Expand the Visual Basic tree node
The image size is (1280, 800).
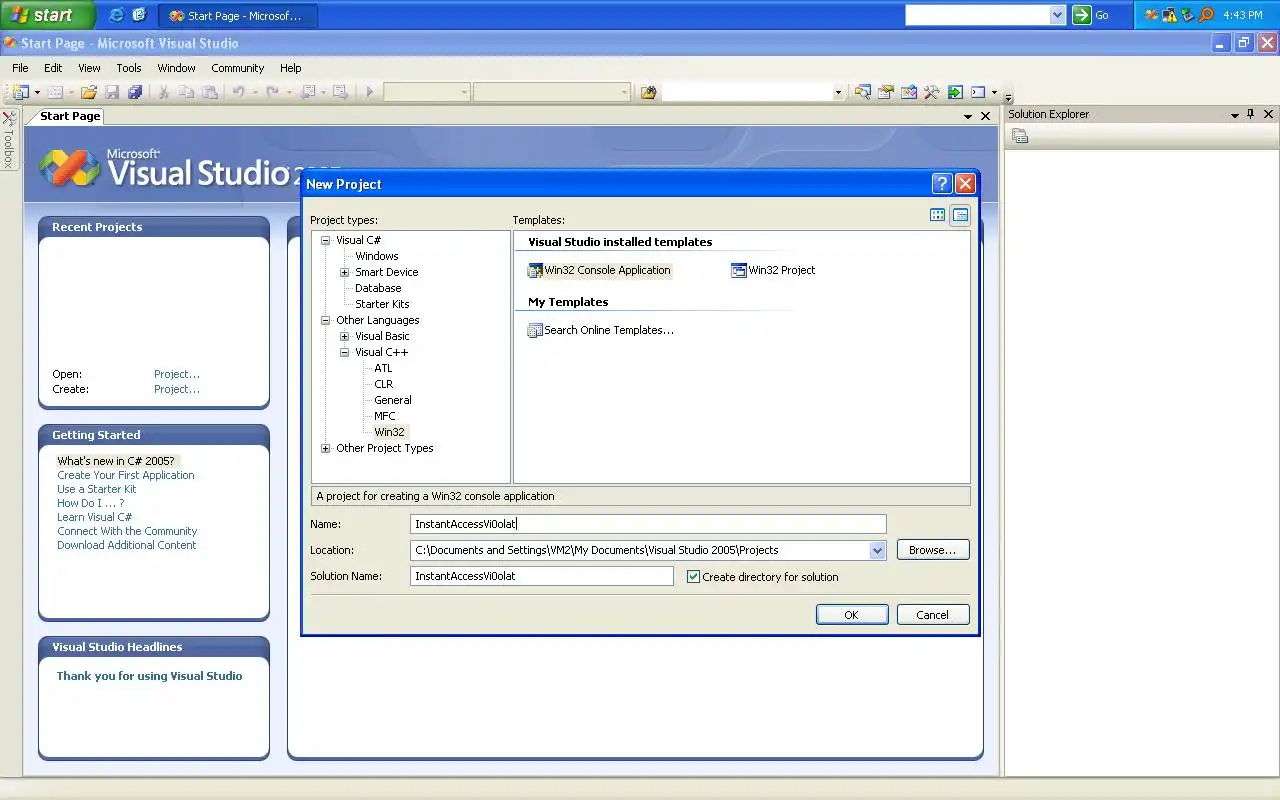[x=345, y=336]
